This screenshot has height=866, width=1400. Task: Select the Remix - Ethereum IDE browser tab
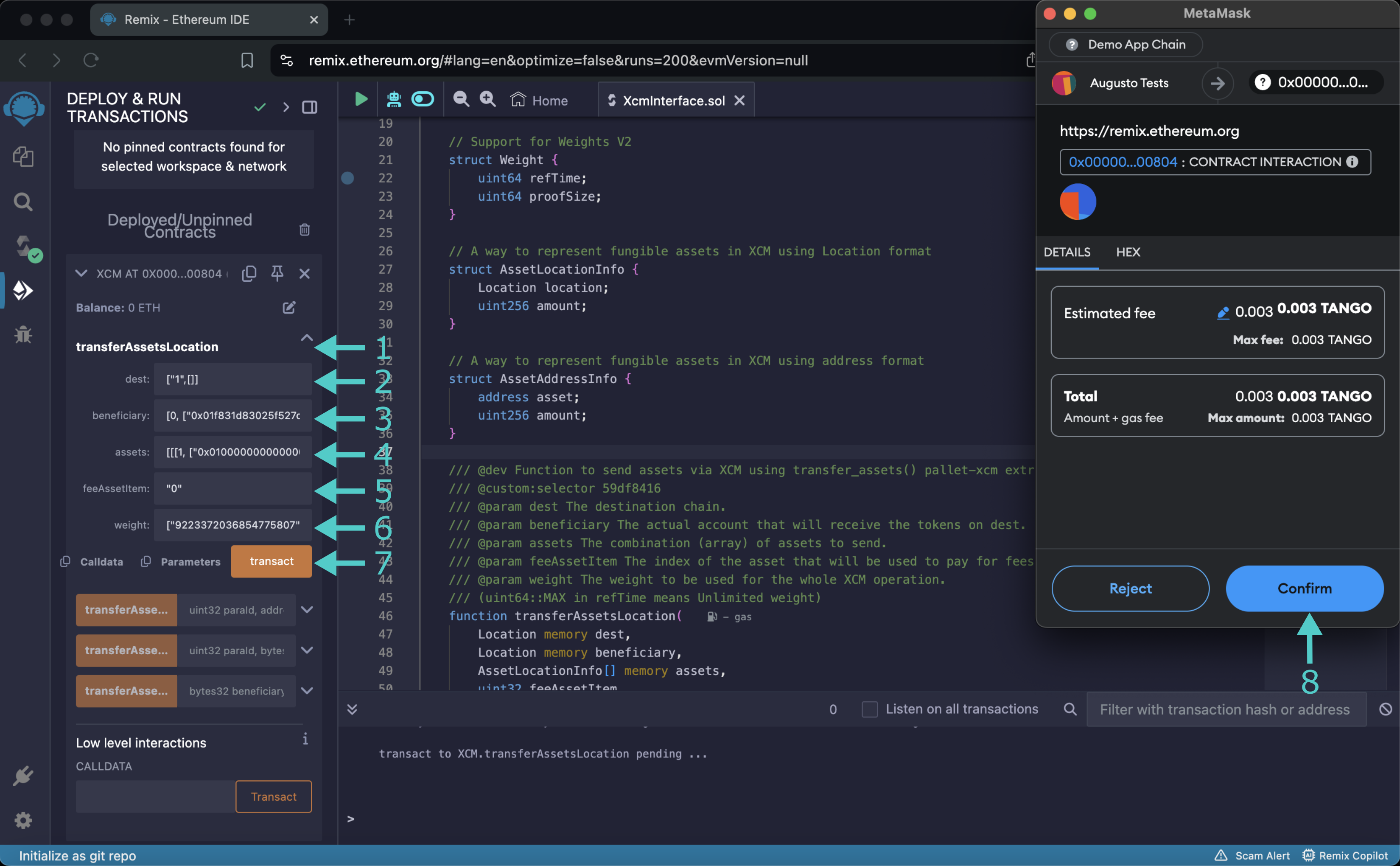209,20
